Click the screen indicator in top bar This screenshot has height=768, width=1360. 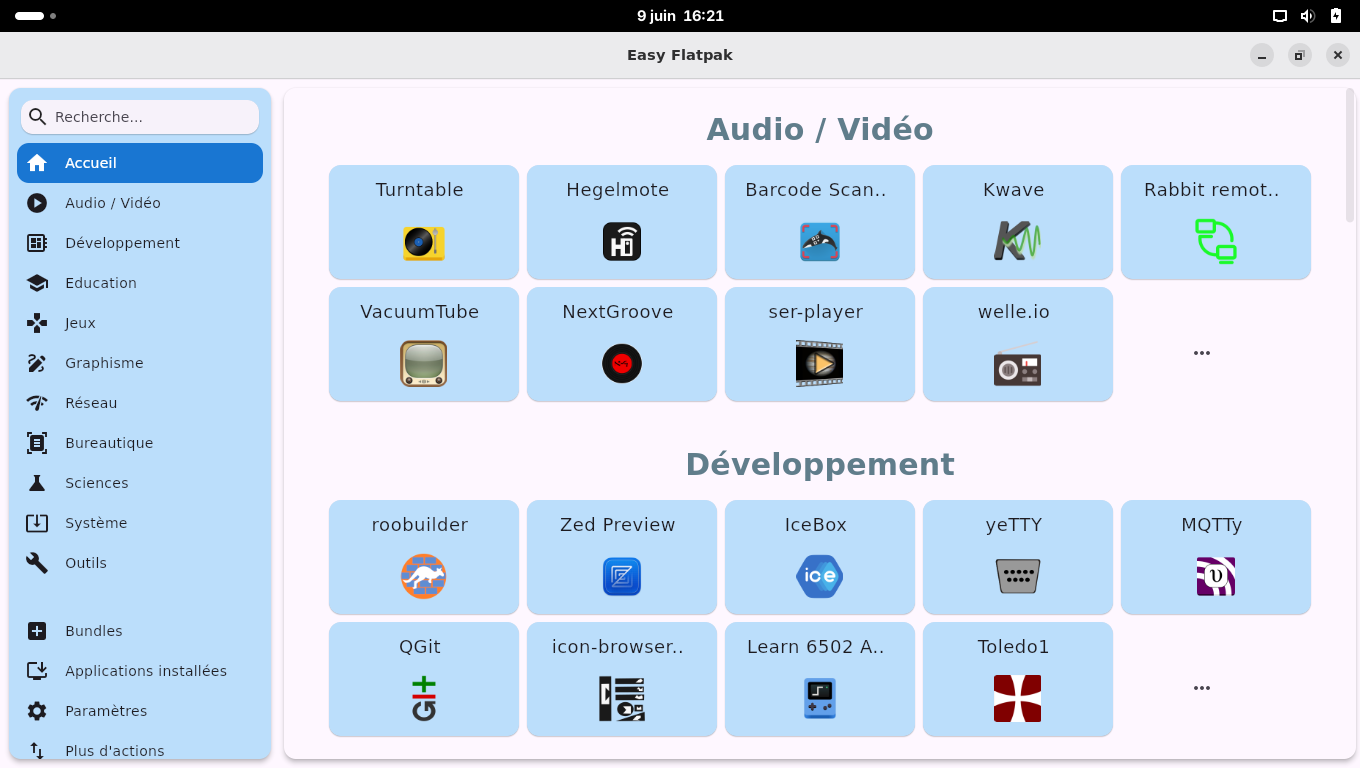(1279, 16)
